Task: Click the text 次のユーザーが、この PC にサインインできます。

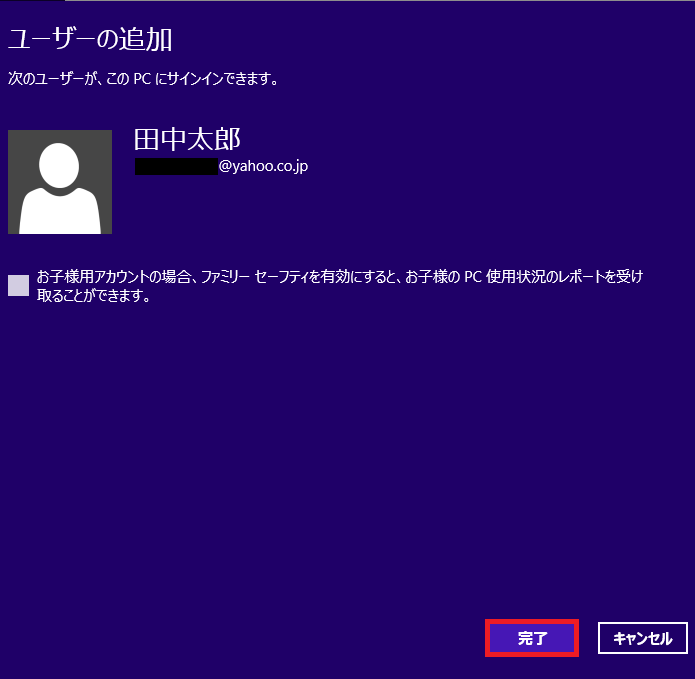Action: coord(144,79)
